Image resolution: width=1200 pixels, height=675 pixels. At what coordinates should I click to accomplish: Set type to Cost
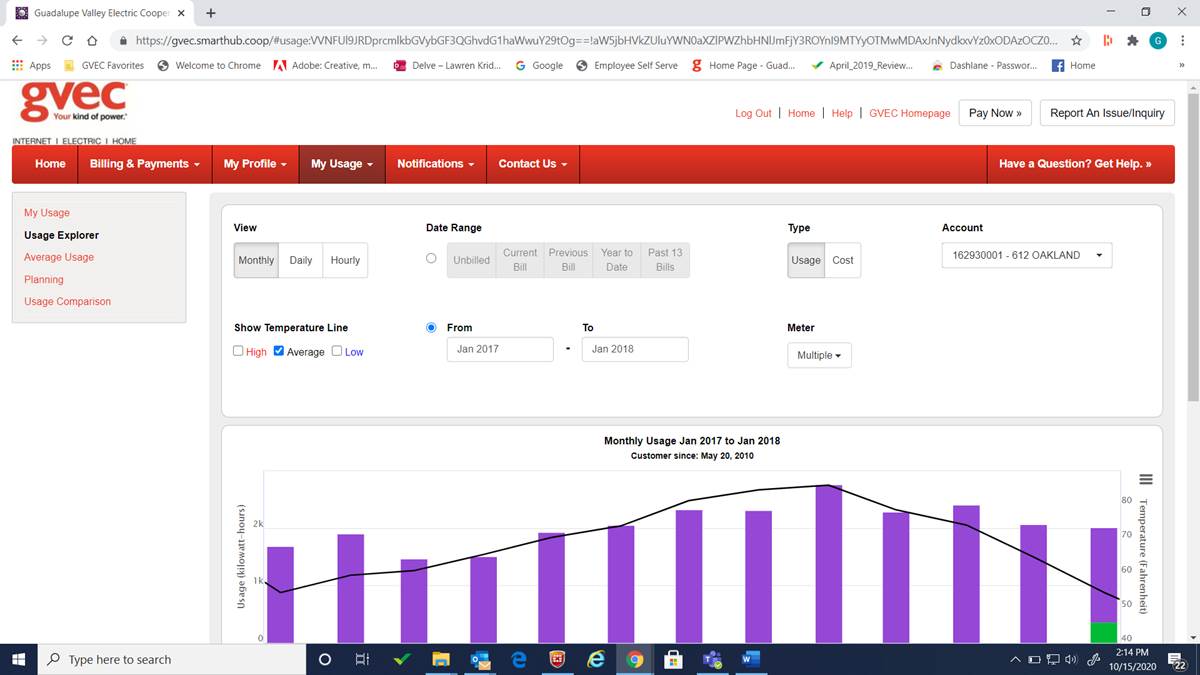pos(843,260)
